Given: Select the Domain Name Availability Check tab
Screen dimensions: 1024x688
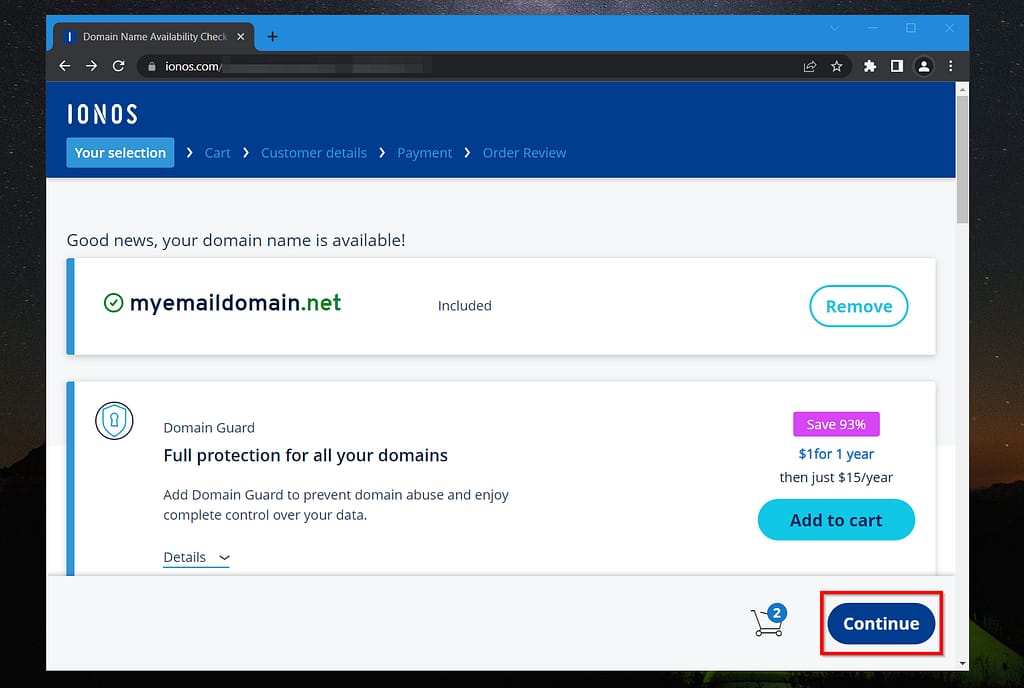Looking at the screenshot, I should pyautogui.click(x=154, y=37).
